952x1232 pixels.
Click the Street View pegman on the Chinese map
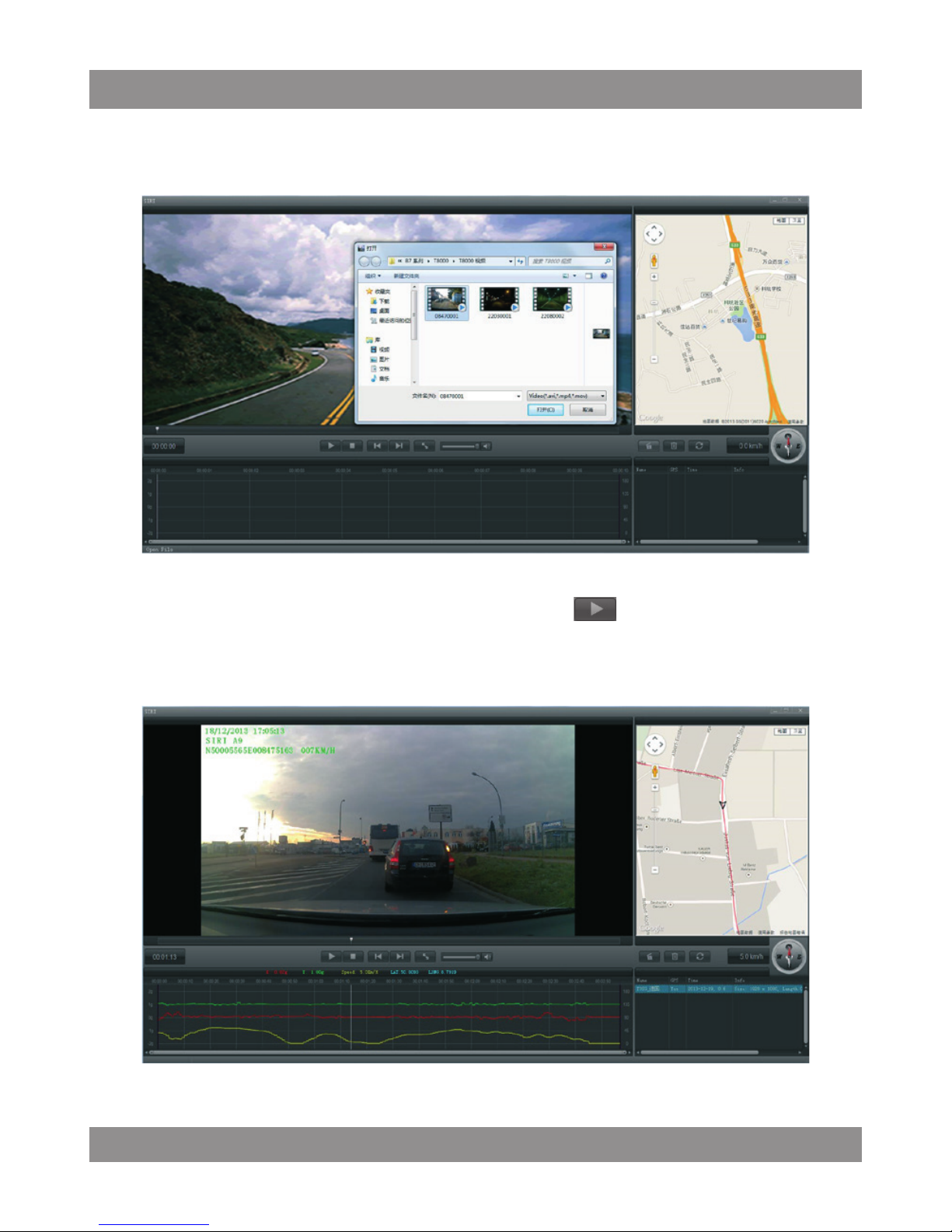click(x=654, y=260)
